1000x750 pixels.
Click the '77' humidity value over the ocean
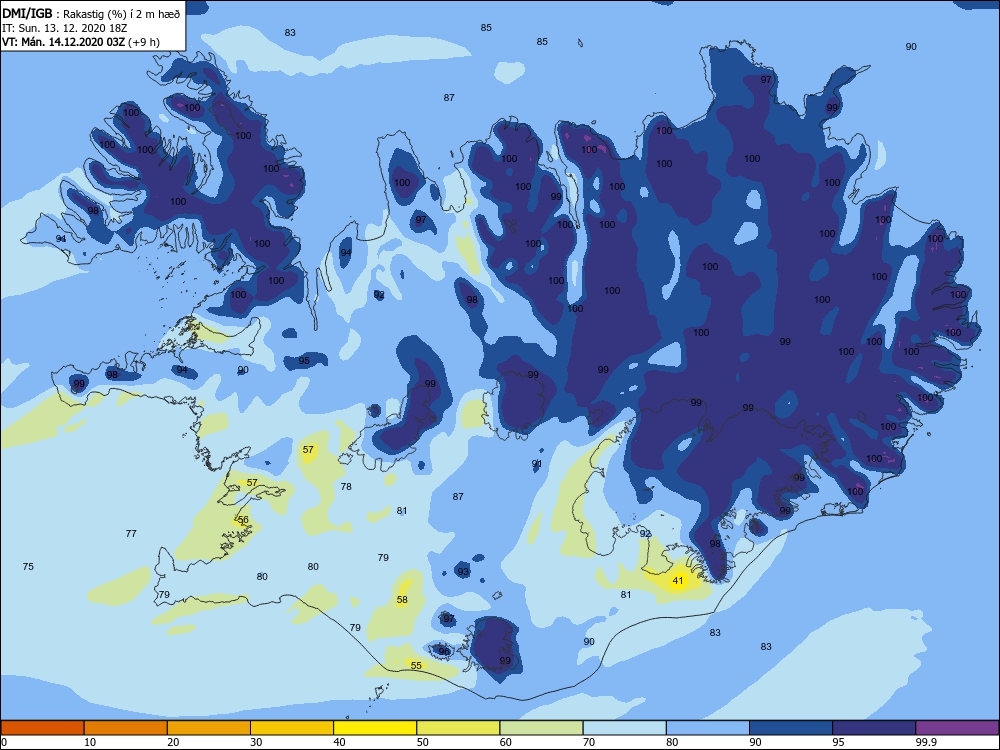(x=131, y=534)
